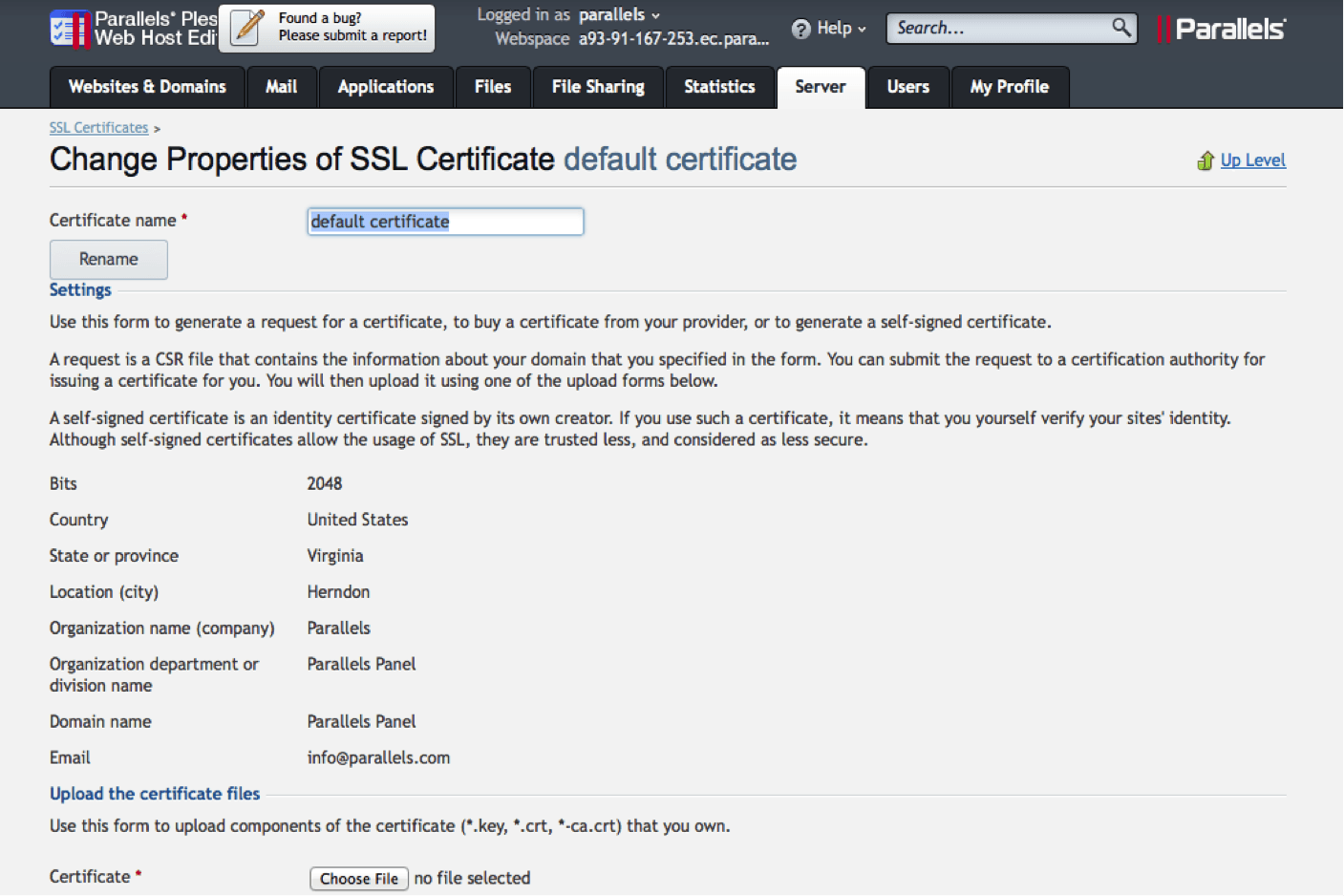Open the Users tab
This screenshot has height=896, width=1344.
pyautogui.click(x=907, y=87)
